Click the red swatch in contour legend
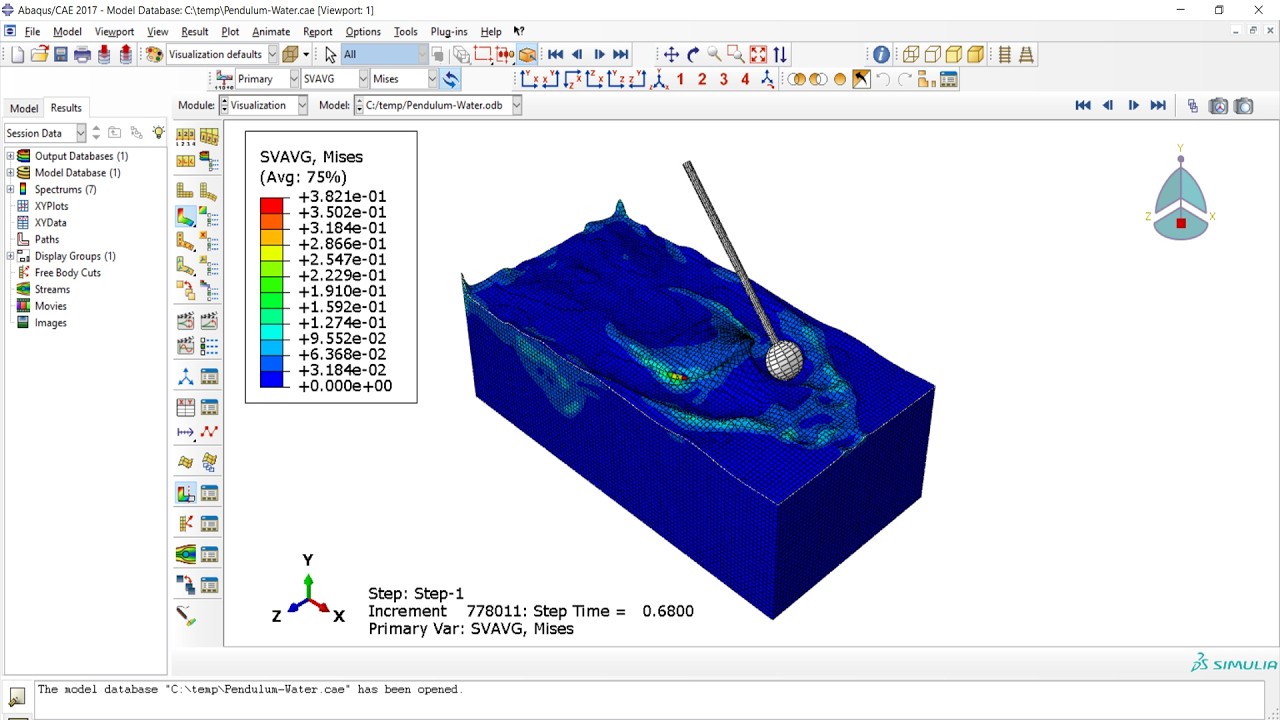This screenshot has width=1280, height=720. click(271, 205)
